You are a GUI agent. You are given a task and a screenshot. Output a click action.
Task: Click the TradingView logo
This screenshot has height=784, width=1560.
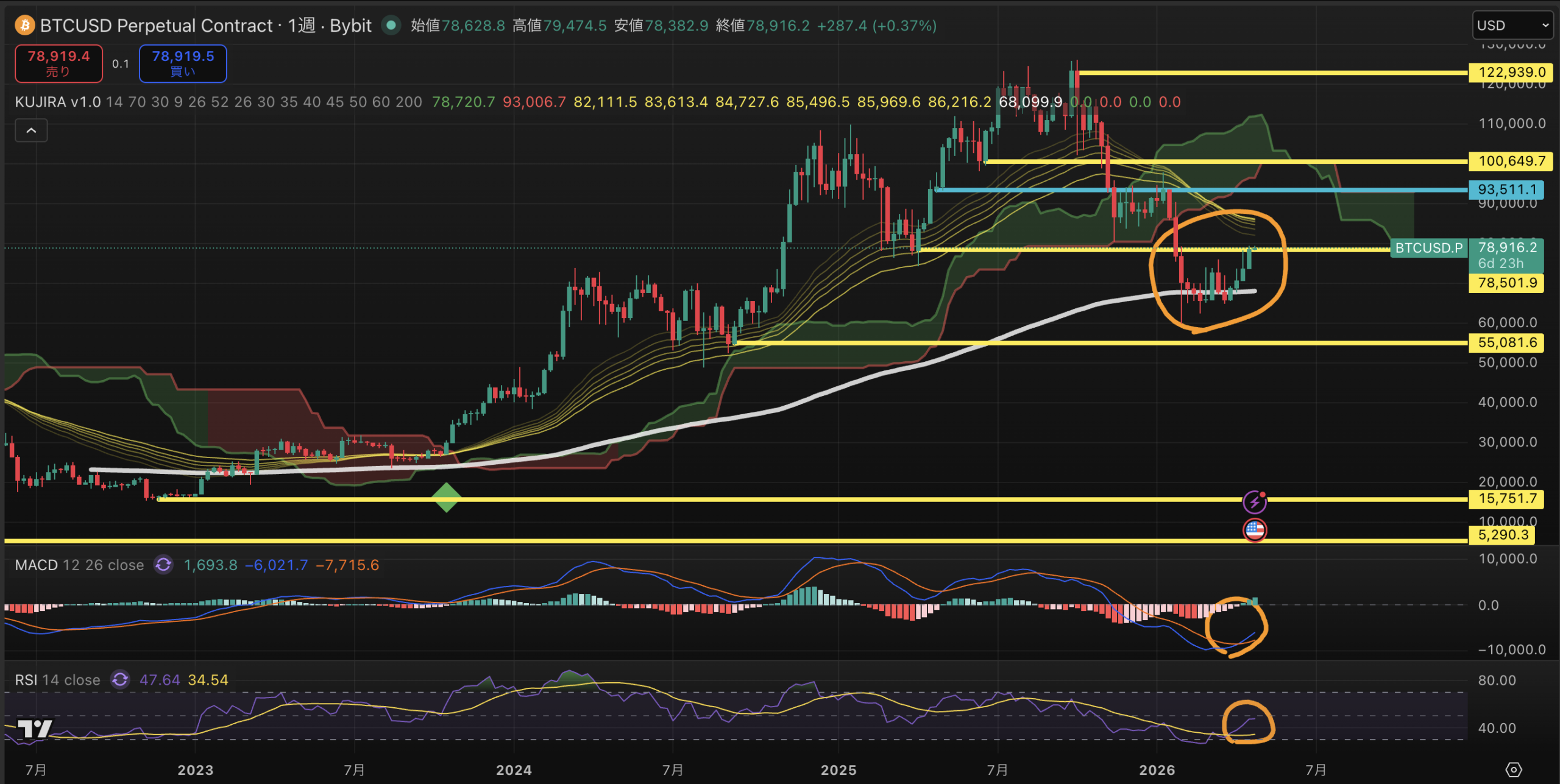point(34,729)
